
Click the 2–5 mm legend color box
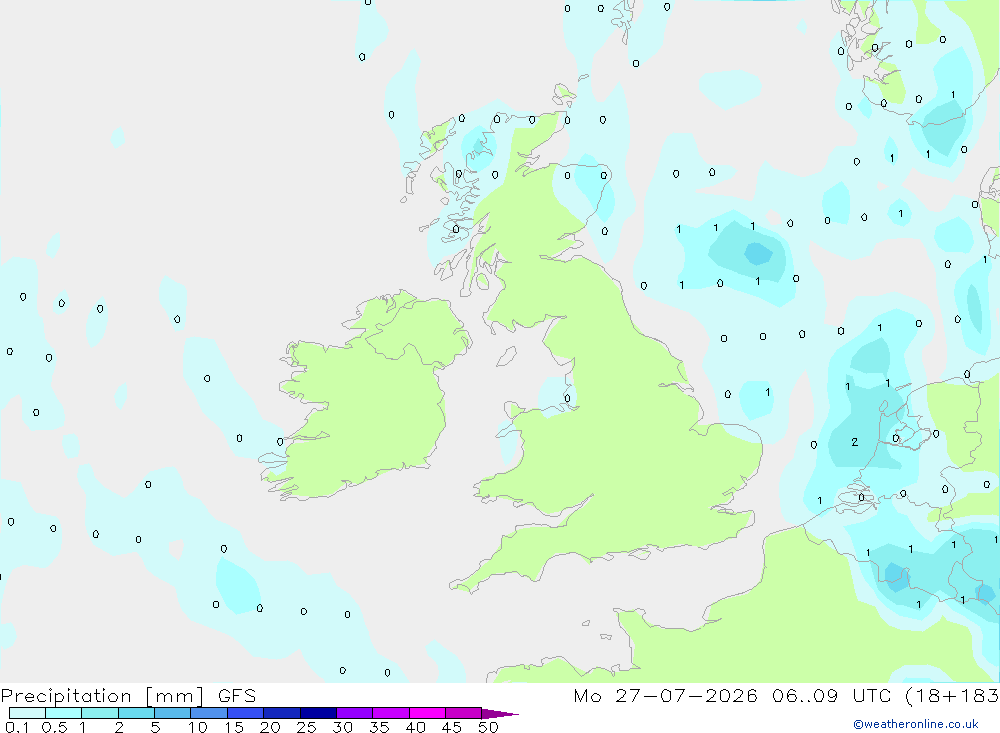(x=136, y=713)
